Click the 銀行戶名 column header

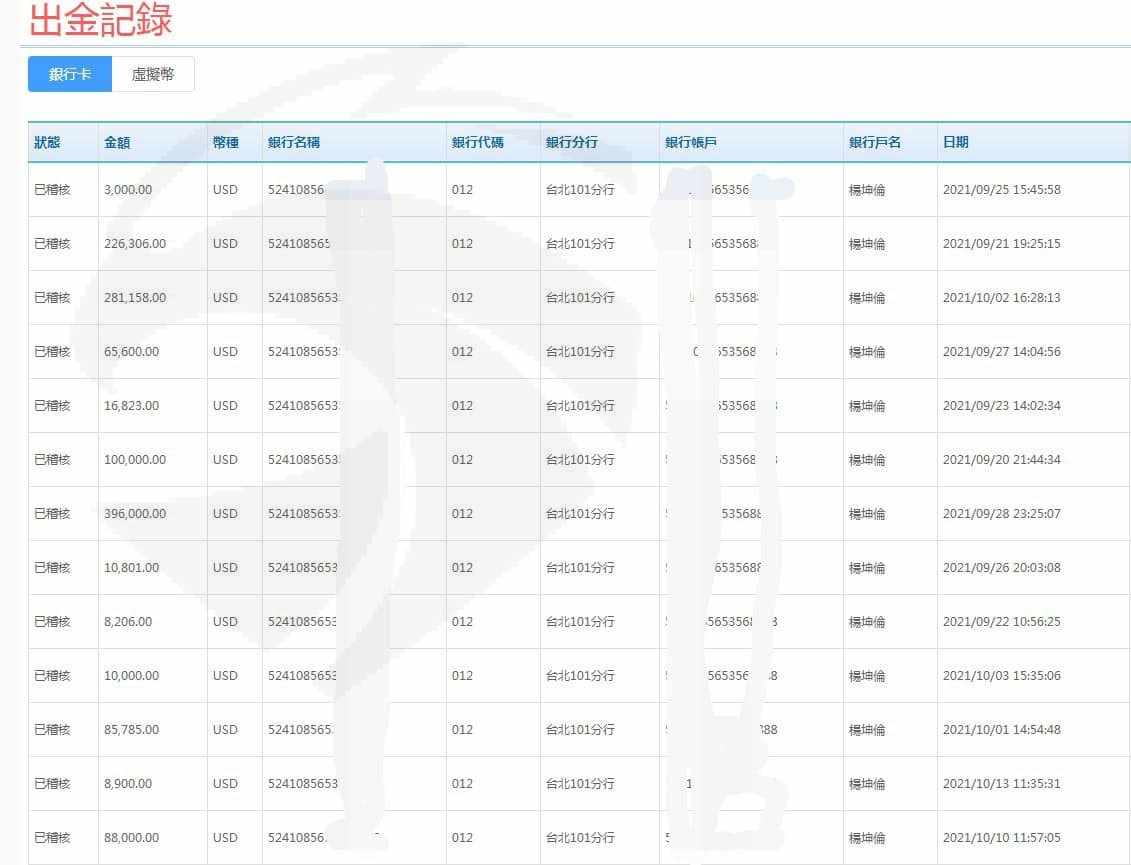875,142
